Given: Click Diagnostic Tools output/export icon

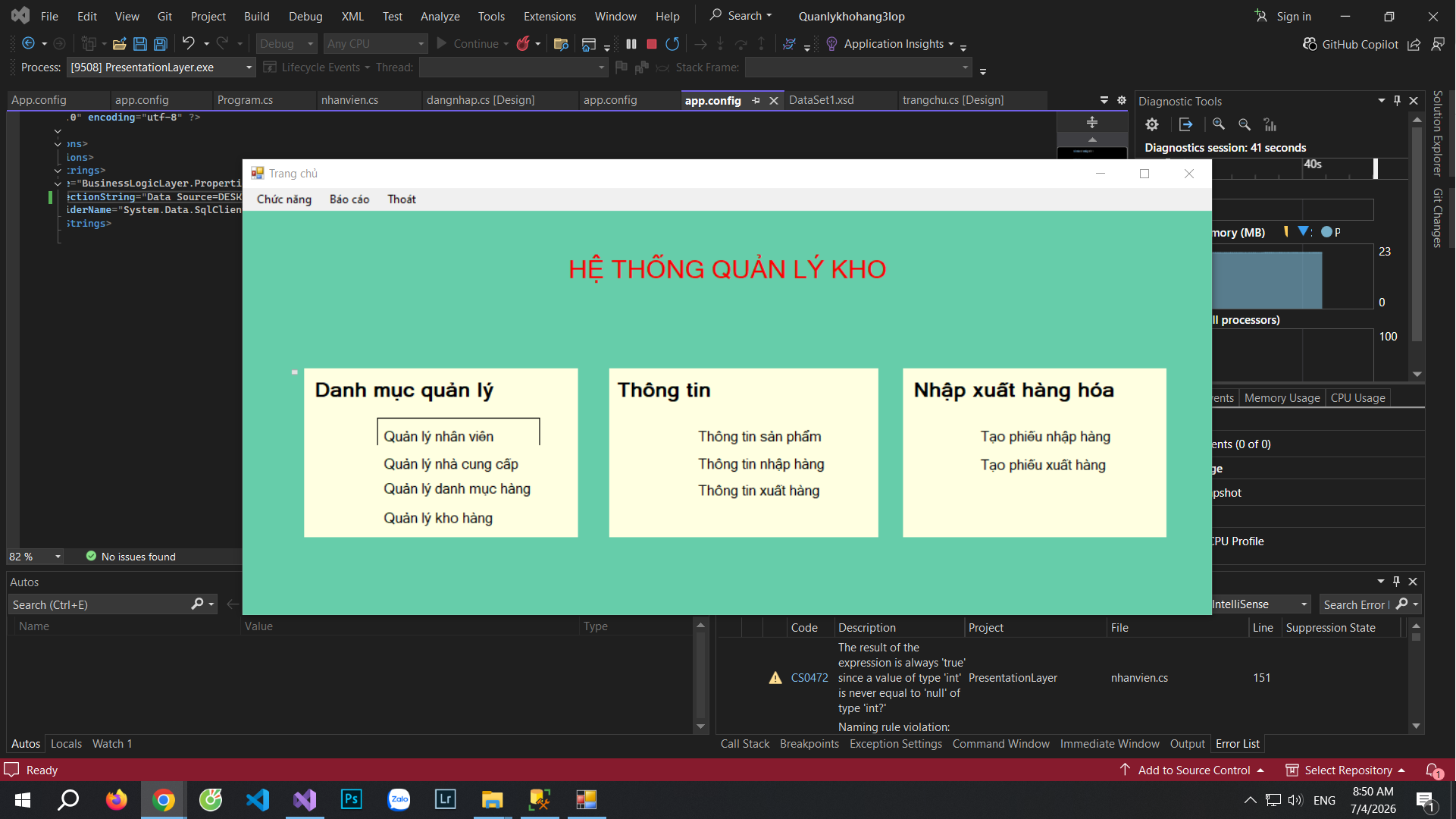Looking at the screenshot, I should 1186,124.
